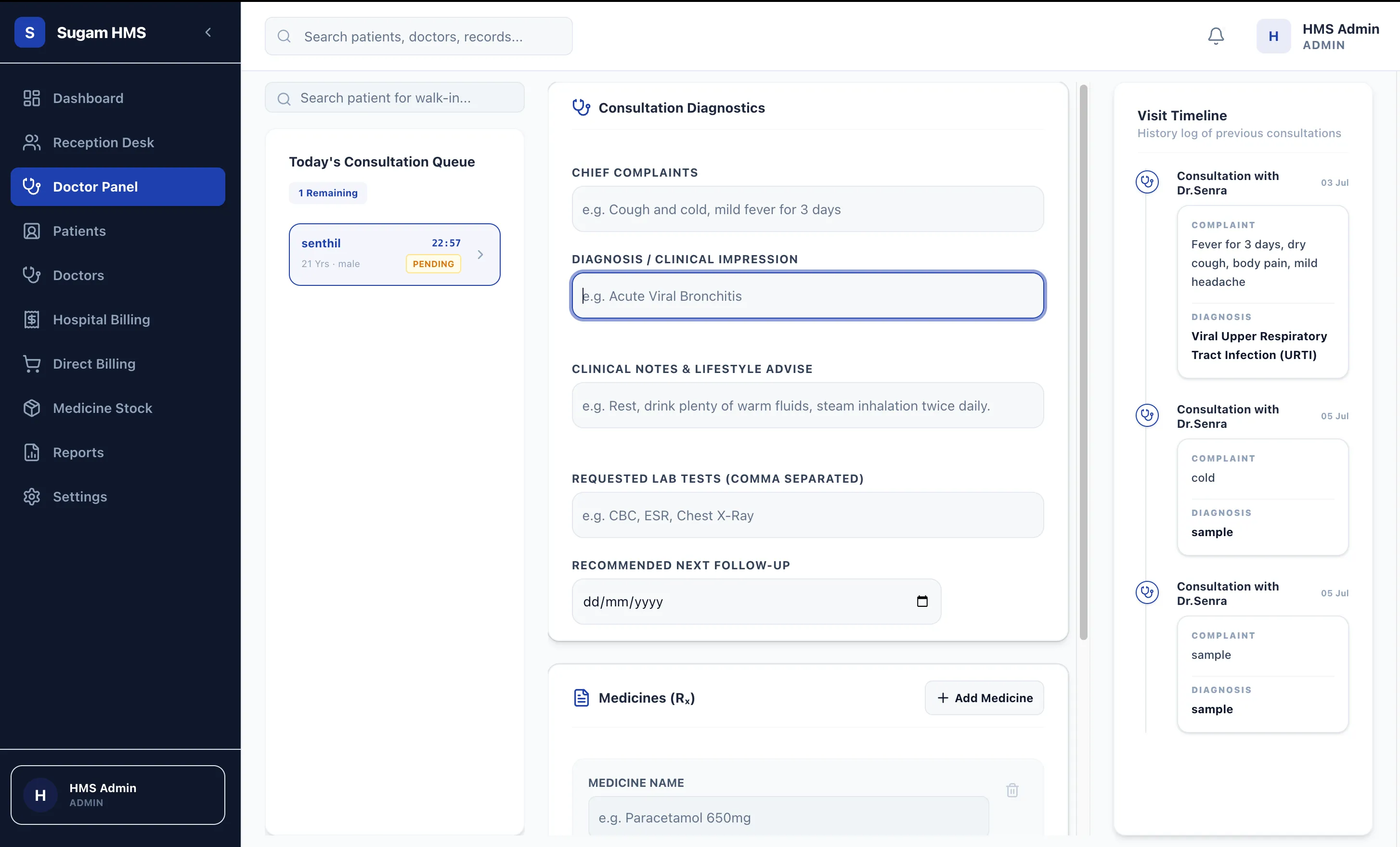Open HMS Admin profile card in sidebar
Image resolution: width=1400 pixels, height=847 pixels.
117,795
